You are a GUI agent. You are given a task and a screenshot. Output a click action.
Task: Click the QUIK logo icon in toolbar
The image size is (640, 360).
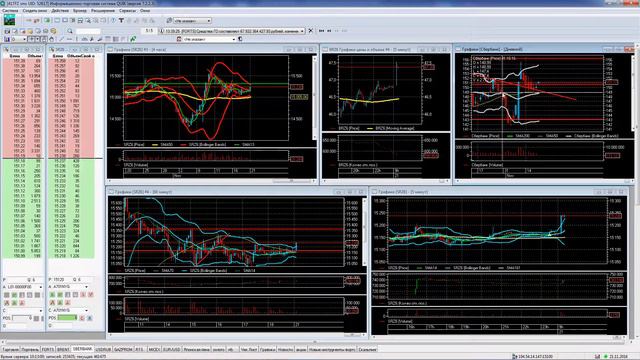[x=9, y=20]
